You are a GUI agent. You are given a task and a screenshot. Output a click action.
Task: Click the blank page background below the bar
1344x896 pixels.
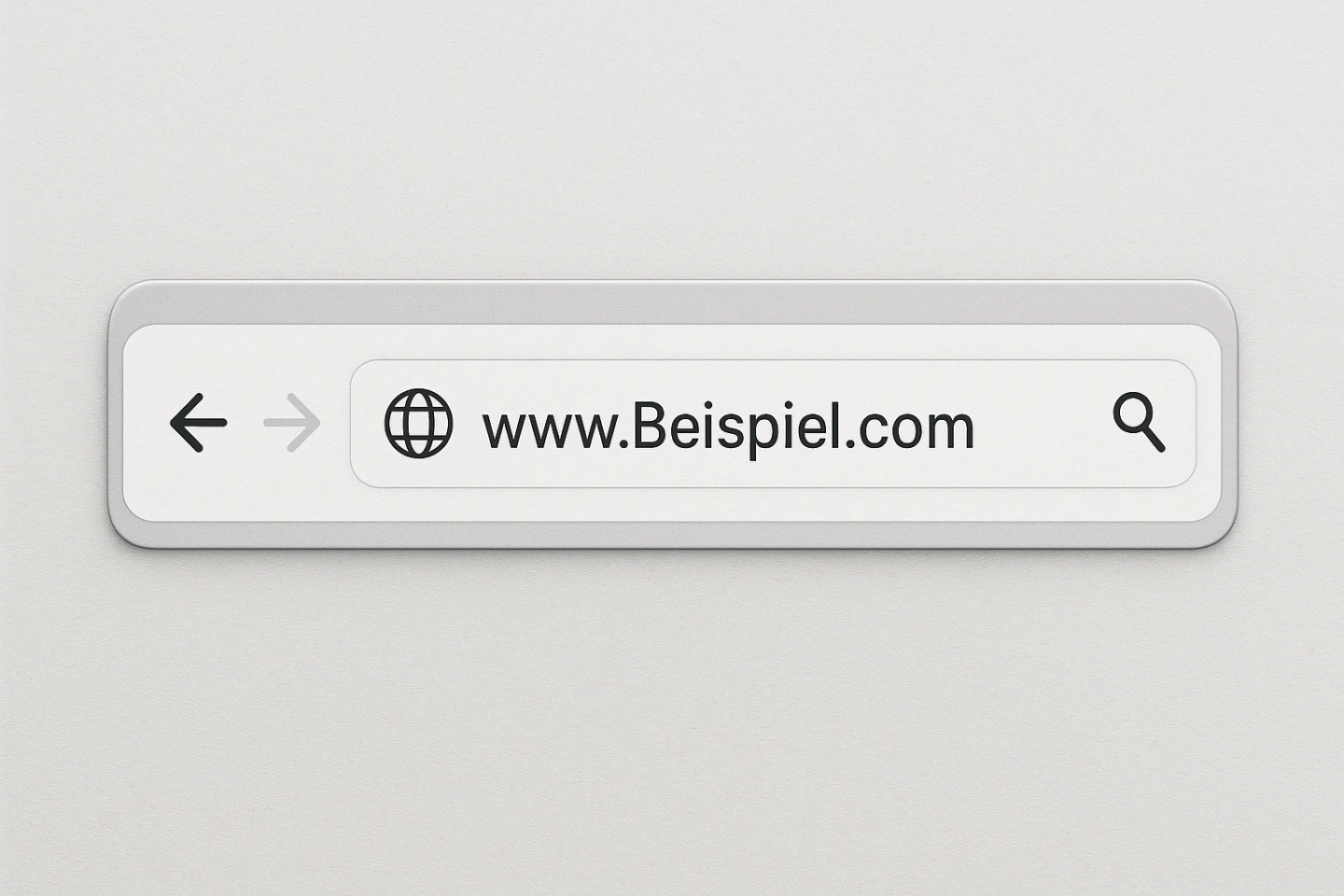tap(672, 719)
